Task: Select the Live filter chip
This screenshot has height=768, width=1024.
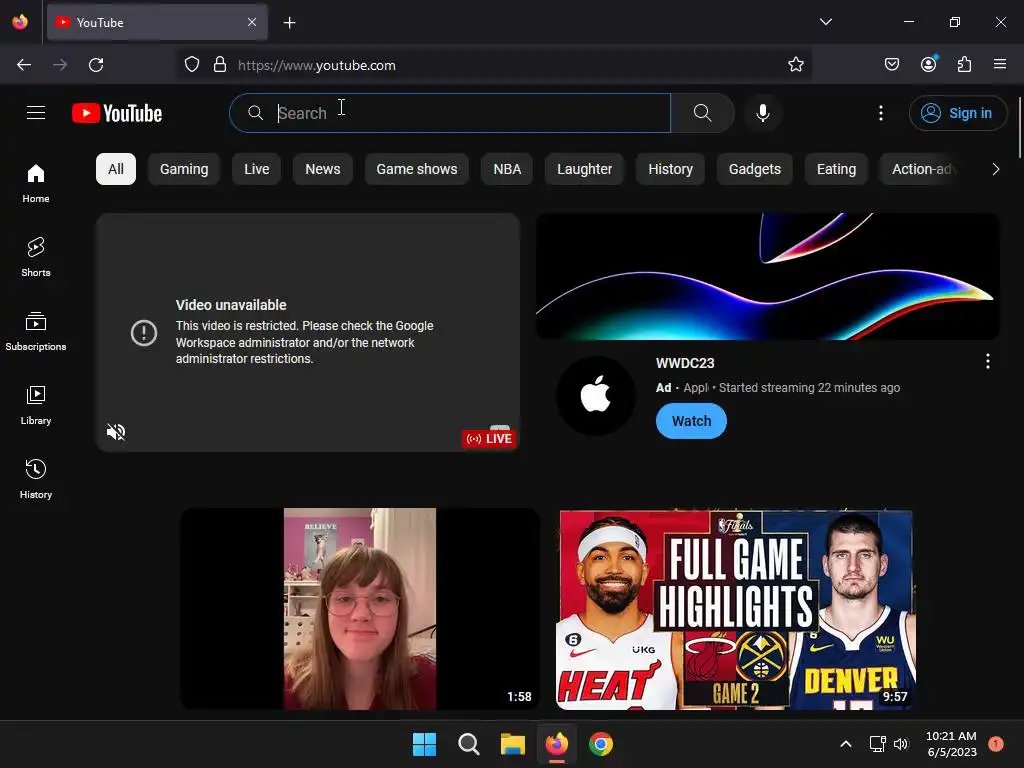Action: click(257, 169)
